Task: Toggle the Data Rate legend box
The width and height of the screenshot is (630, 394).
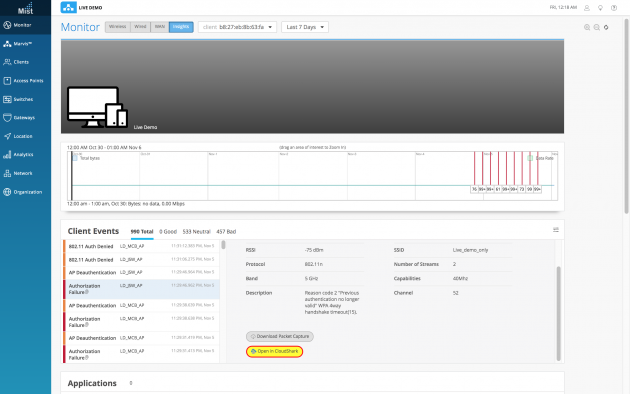Action: click(x=530, y=158)
